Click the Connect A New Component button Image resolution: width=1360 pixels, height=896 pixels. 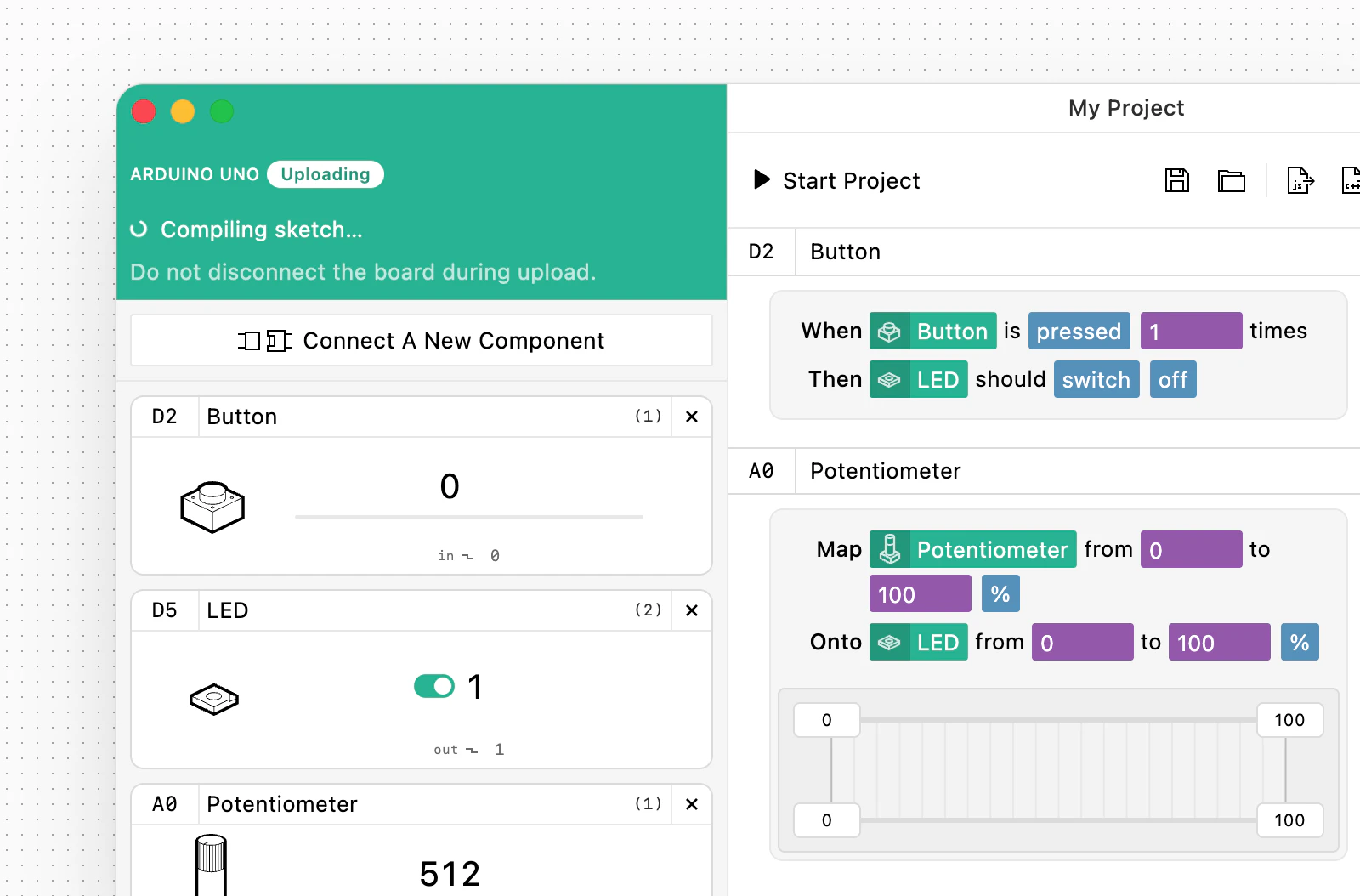[x=422, y=341]
